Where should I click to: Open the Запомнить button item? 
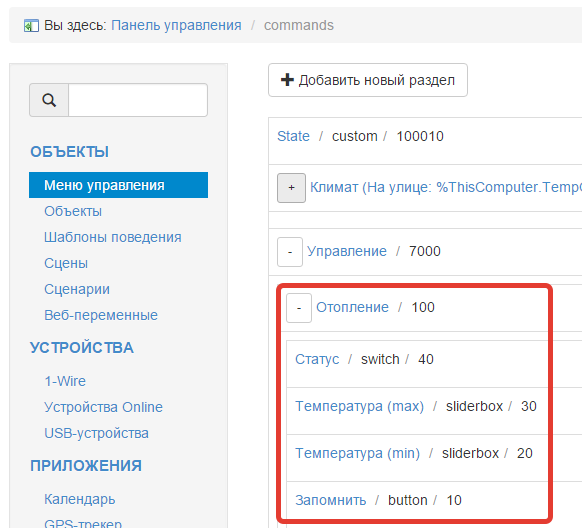tap(330, 501)
